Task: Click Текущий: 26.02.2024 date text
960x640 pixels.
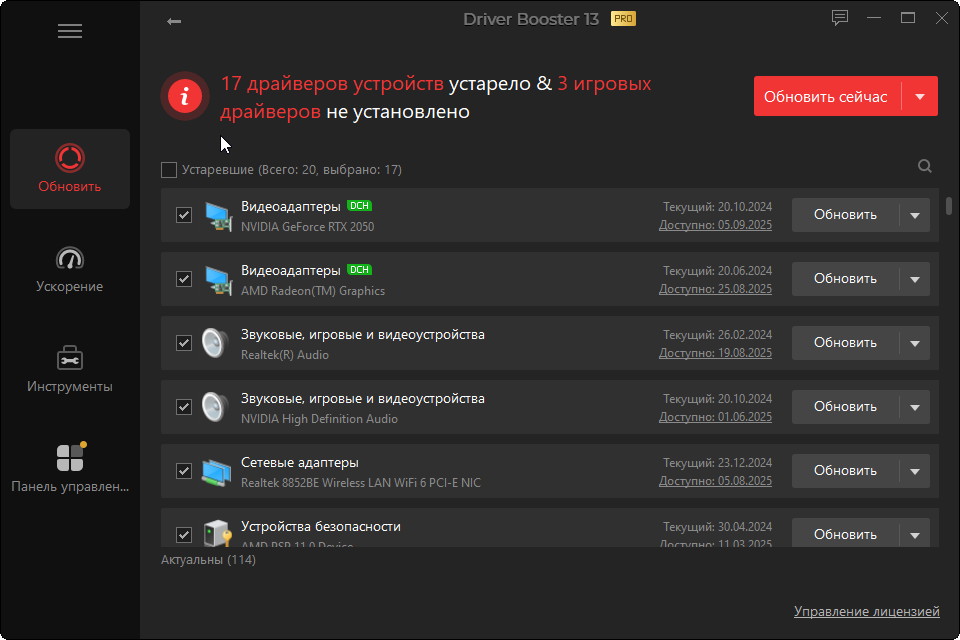Action: point(718,335)
